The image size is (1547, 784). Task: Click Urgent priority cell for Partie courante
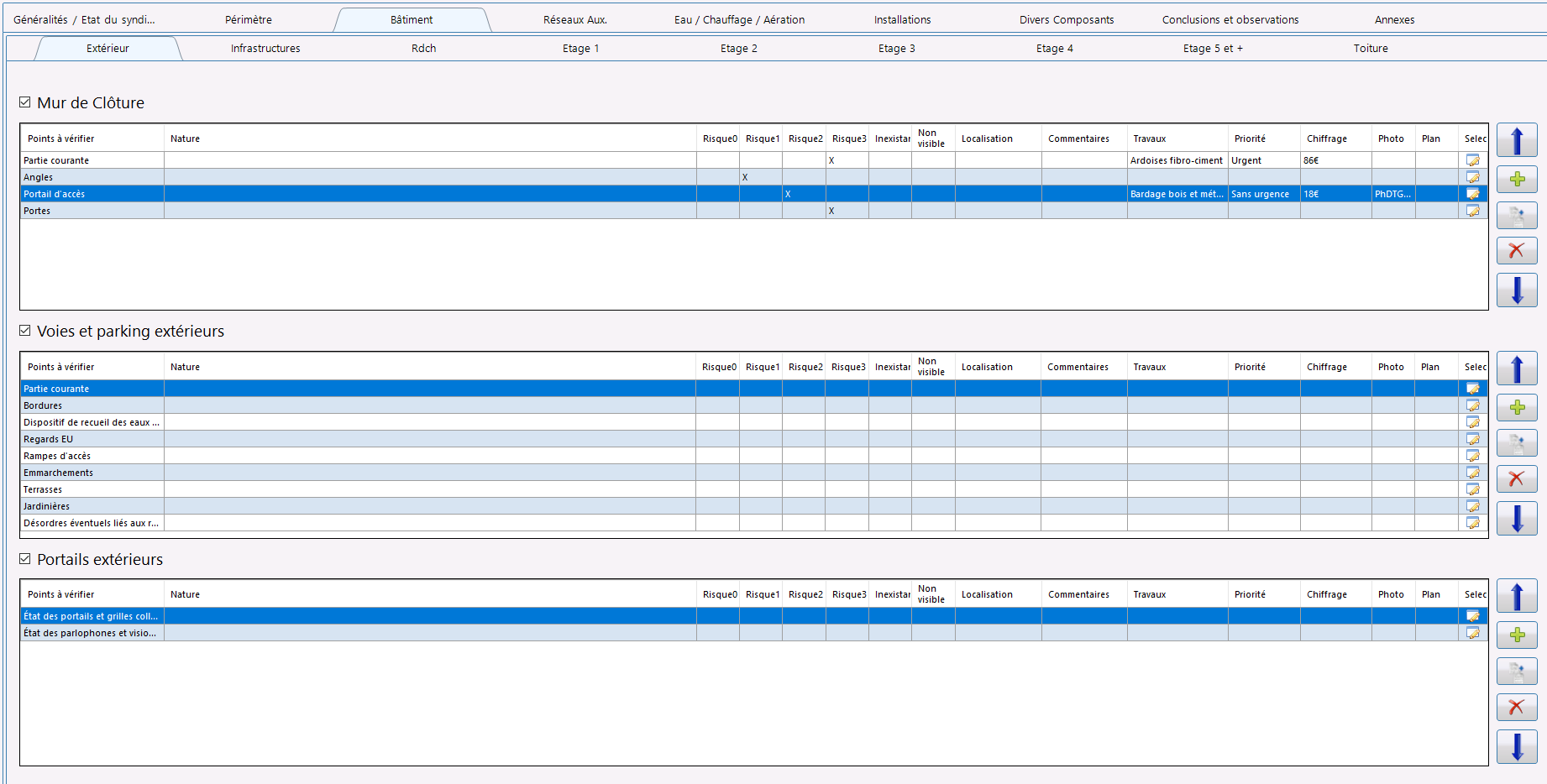coord(1264,160)
